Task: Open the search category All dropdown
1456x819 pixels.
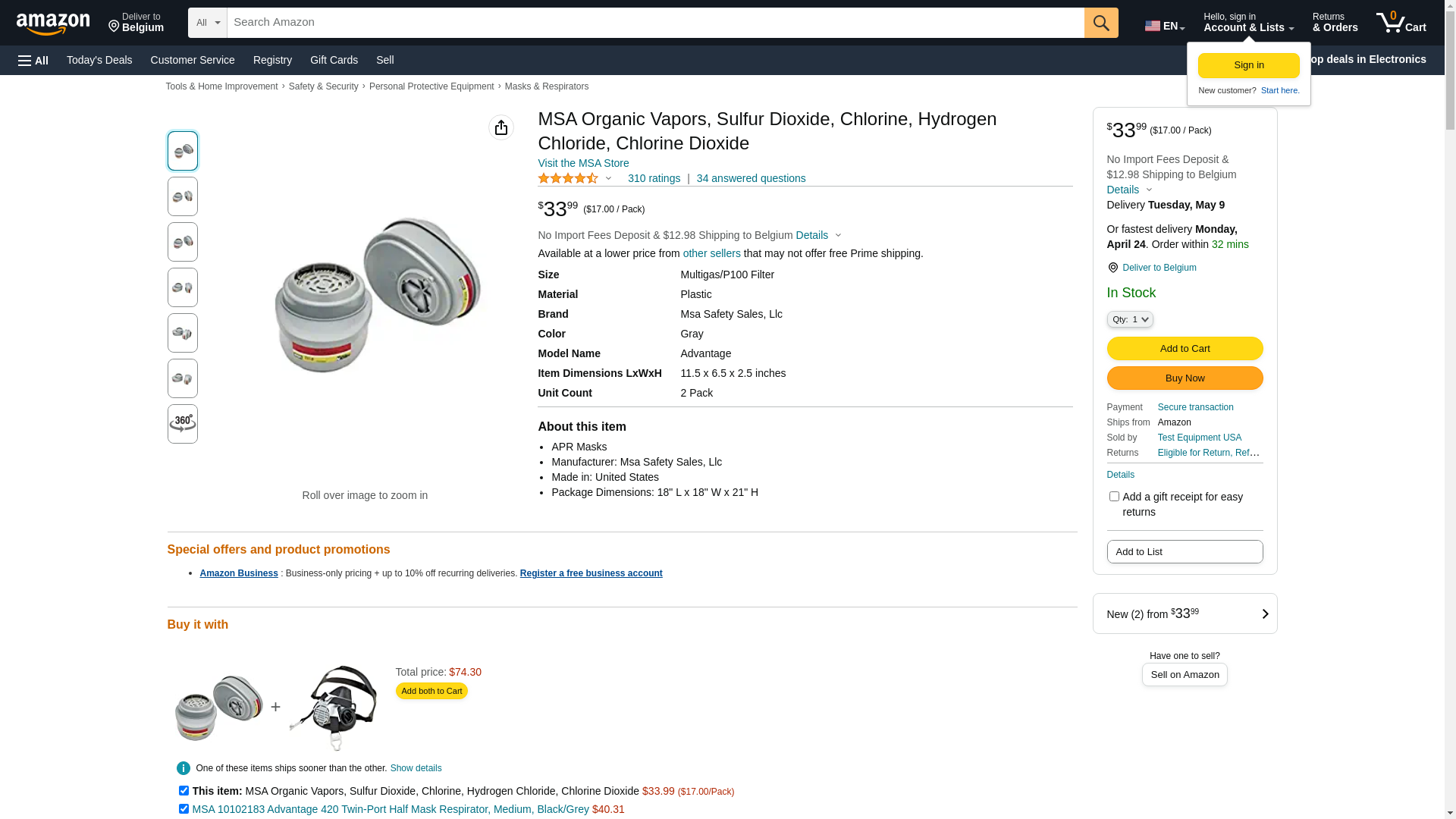Action: pyautogui.click(x=207, y=23)
